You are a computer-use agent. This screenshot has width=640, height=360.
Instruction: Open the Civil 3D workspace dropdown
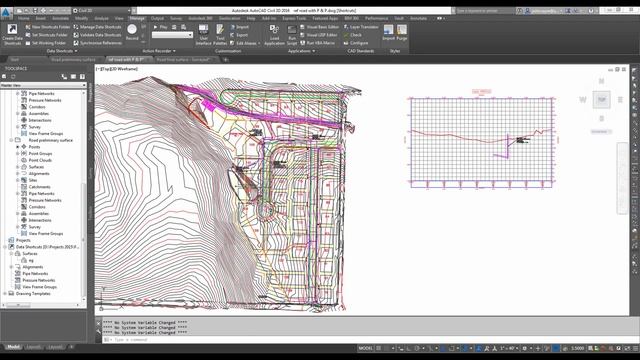(102, 11)
